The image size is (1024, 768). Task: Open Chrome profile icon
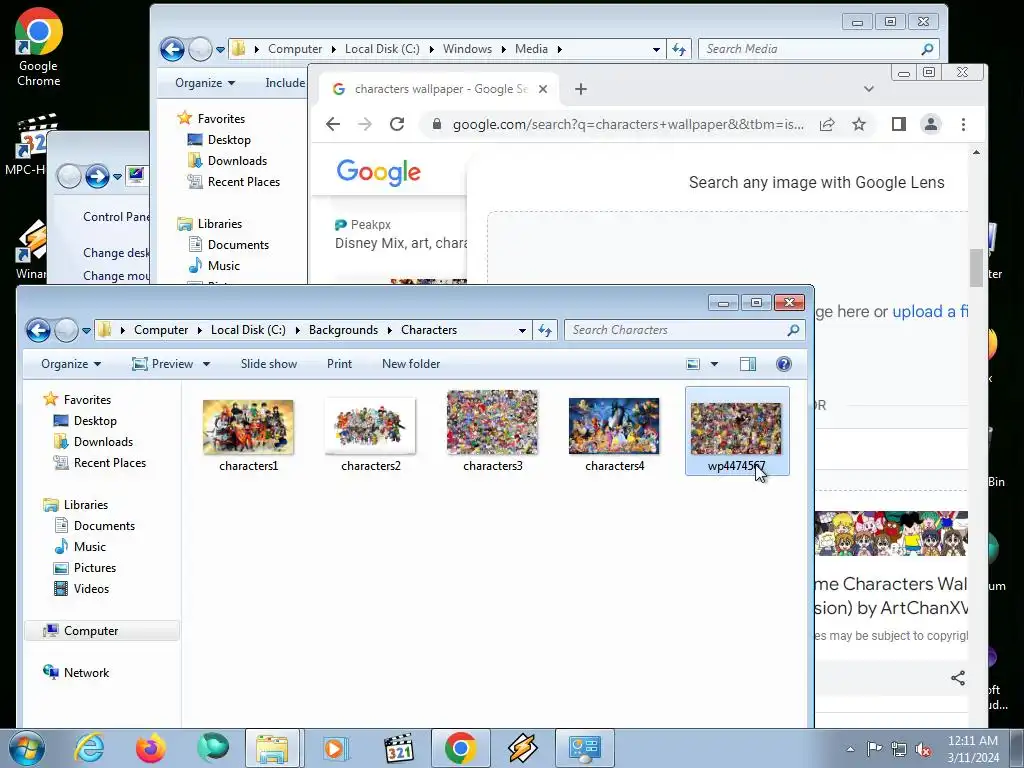pos(931,124)
